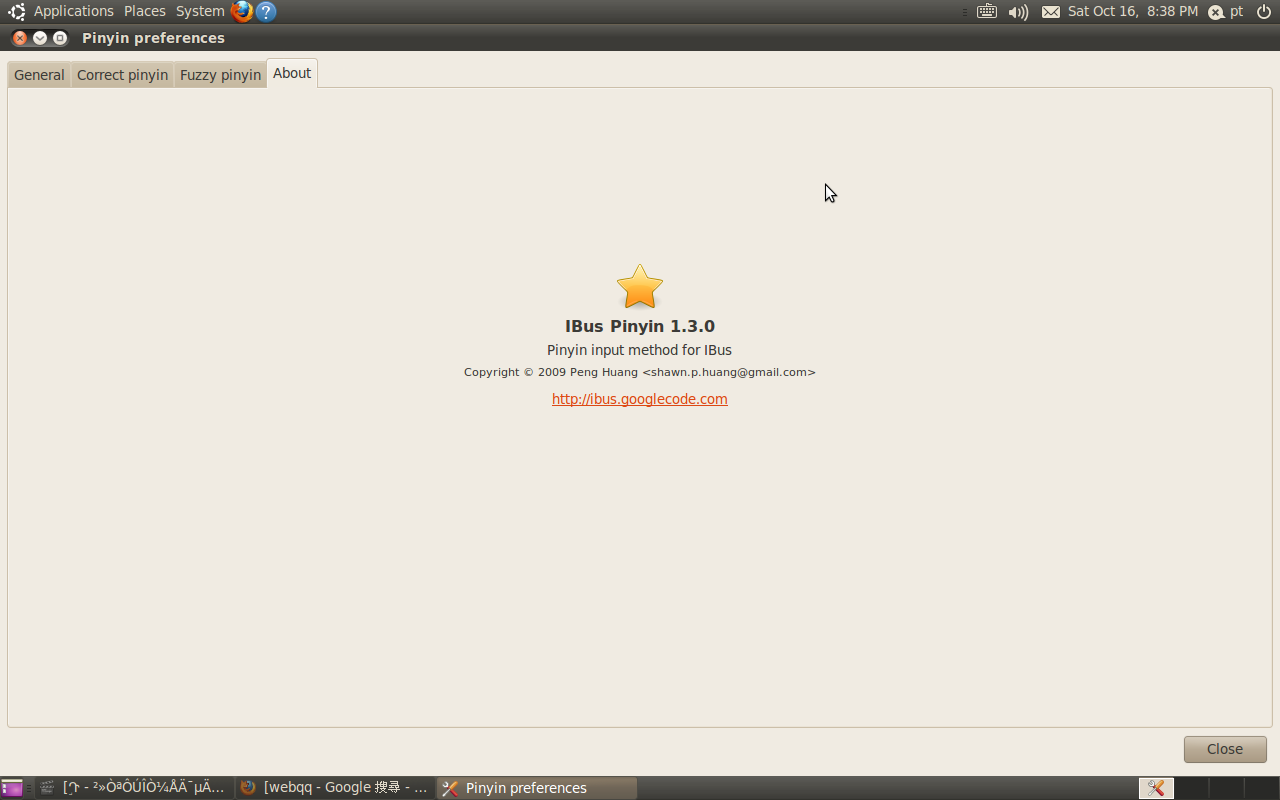Switch to the garbled-title taskbar window

point(134,788)
